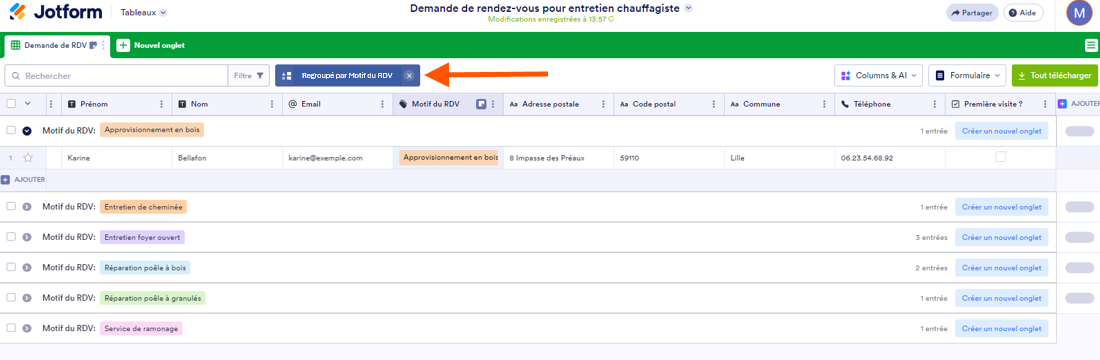Open the Tableaux dropdown menu
The height and width of the screenshot is (360, 1100).
[x=143, y=13]
